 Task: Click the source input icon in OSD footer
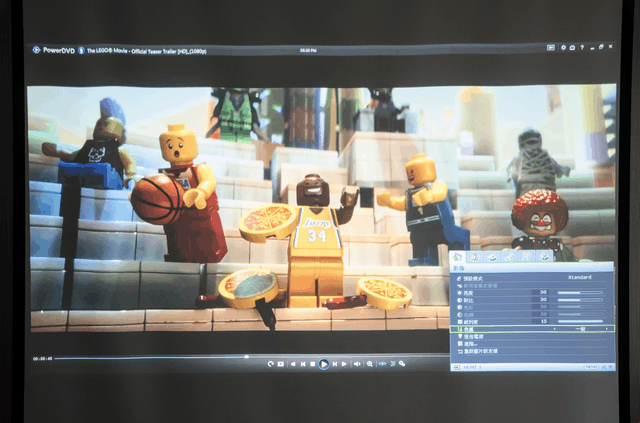(456, 367)
